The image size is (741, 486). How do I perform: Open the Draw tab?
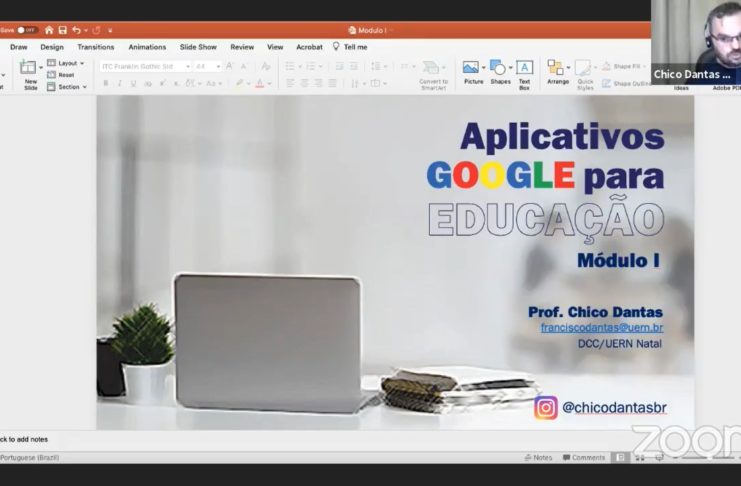[x=19, y=47]
